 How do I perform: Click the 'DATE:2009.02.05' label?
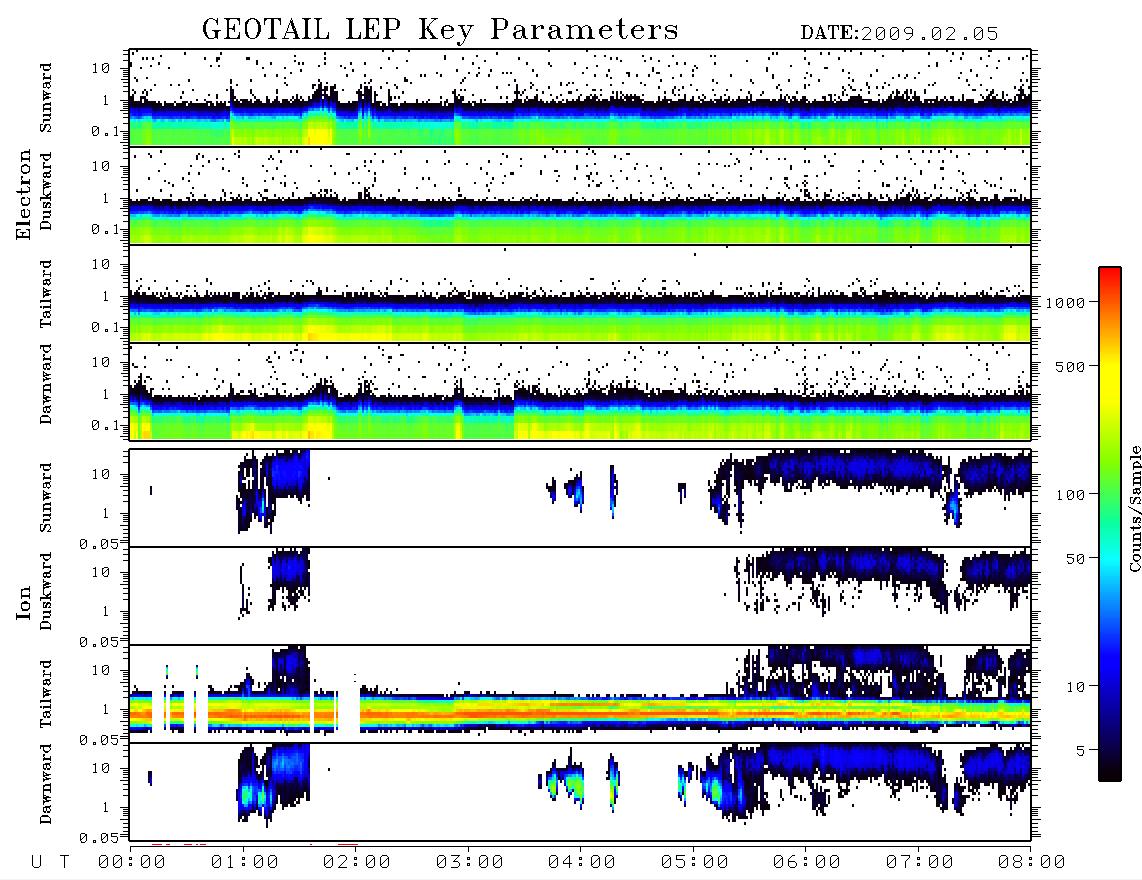click(899, 34)
